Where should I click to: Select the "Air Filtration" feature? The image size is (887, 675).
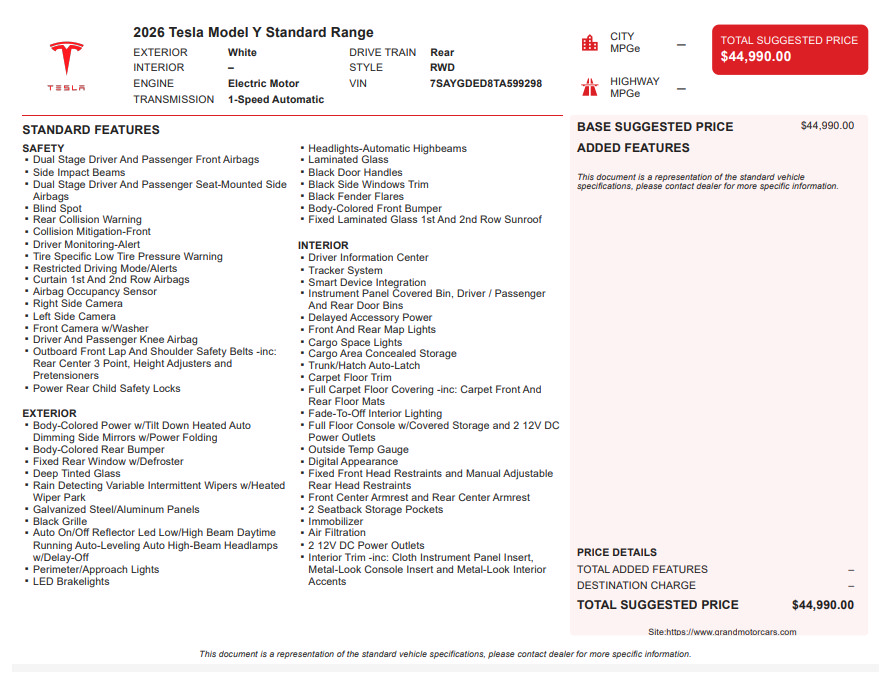(337, 532)
